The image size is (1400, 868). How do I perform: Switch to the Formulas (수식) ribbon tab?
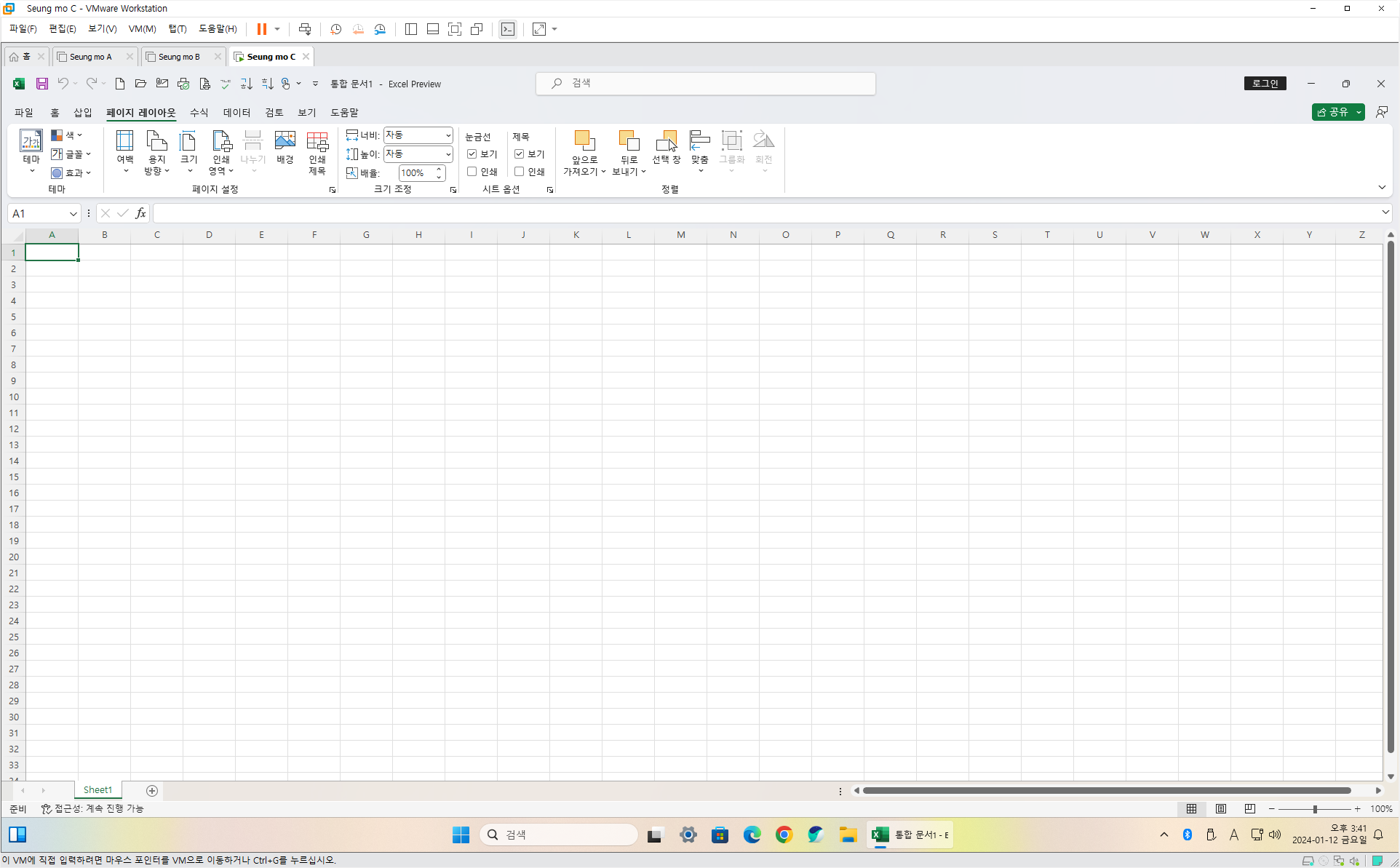click(x=199, y=113)
